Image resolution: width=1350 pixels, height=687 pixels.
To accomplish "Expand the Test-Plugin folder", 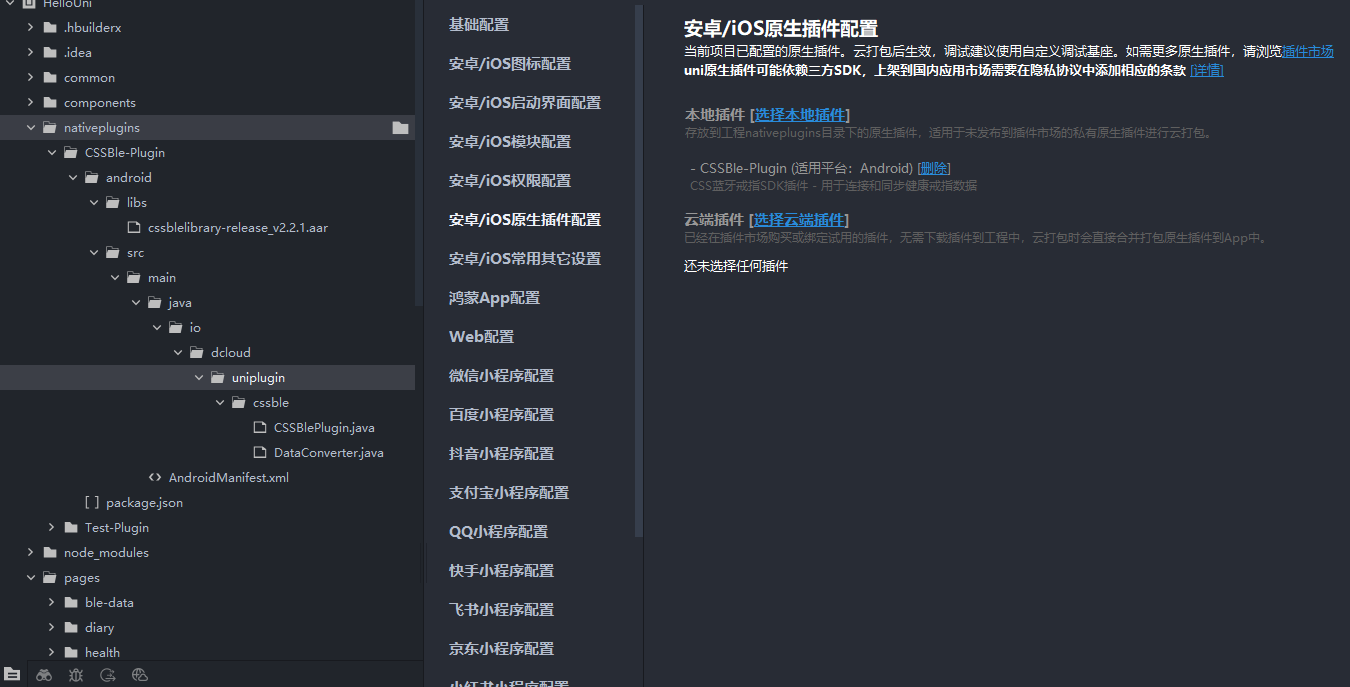I will (51, 528).
